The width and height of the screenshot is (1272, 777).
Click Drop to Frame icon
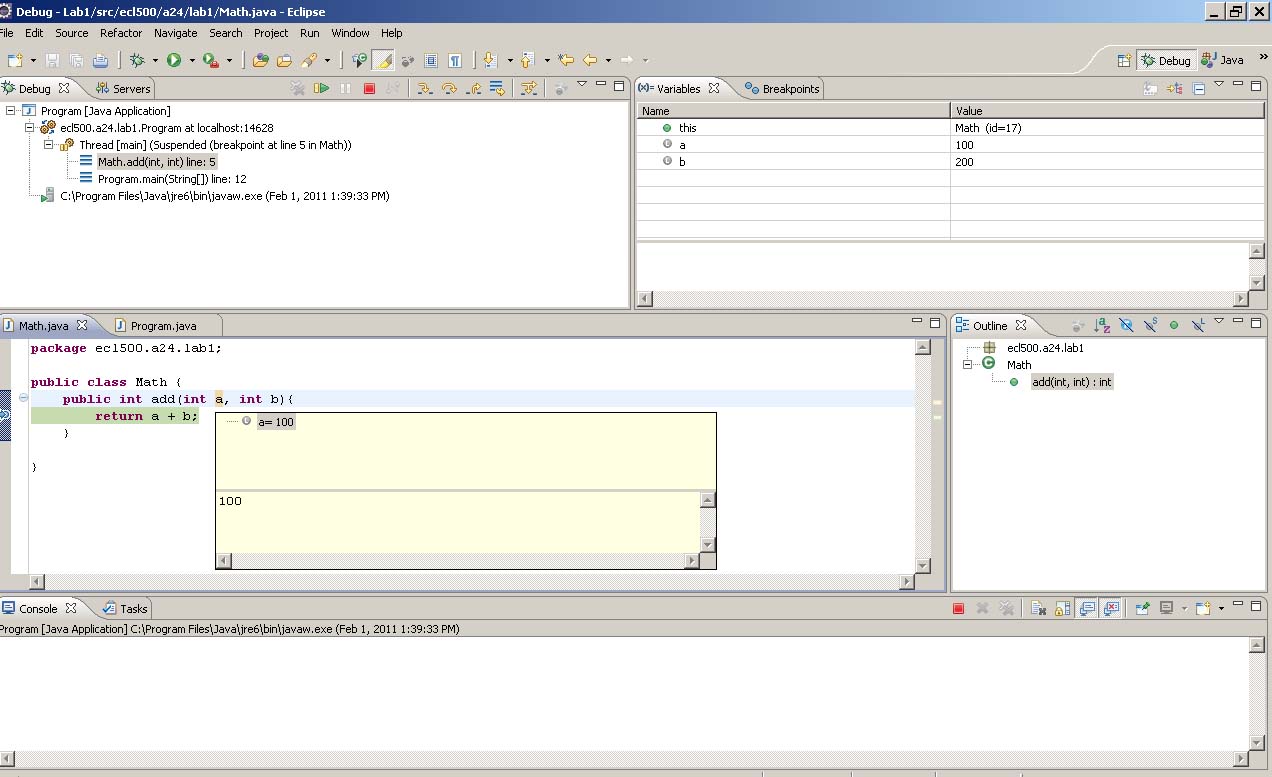coord(497,88)
